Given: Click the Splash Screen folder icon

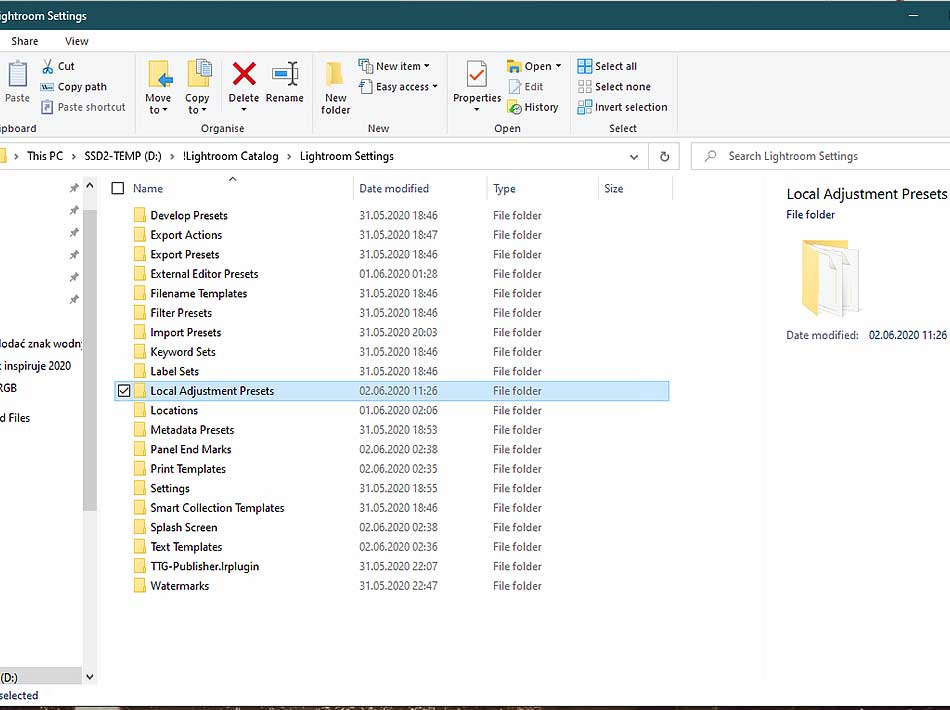Looking at the screenshot, I should (139, 527).
